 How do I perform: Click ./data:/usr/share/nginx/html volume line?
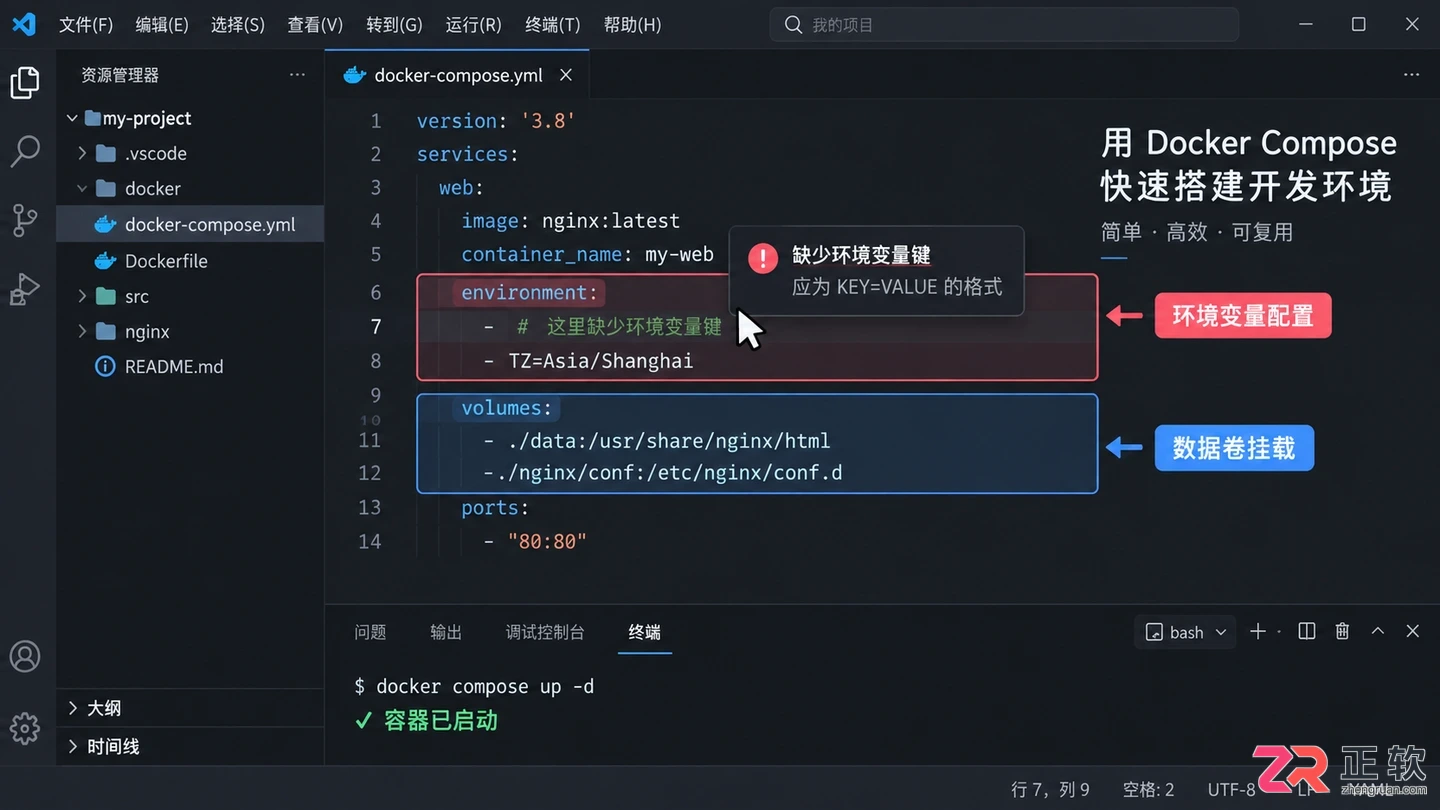tap(656, 441)
